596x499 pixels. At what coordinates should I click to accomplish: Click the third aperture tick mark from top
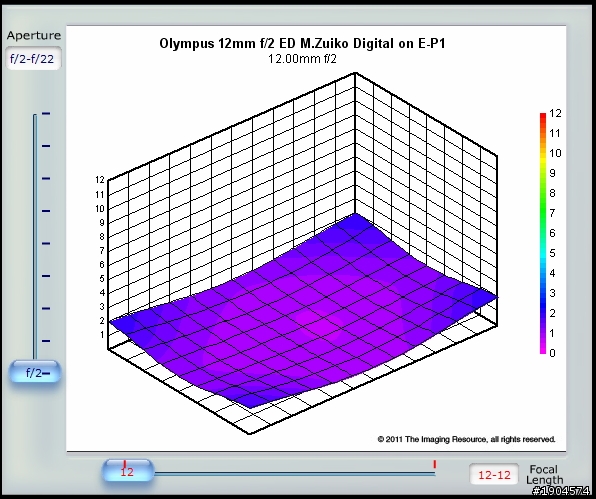click(x=46, y=178)
